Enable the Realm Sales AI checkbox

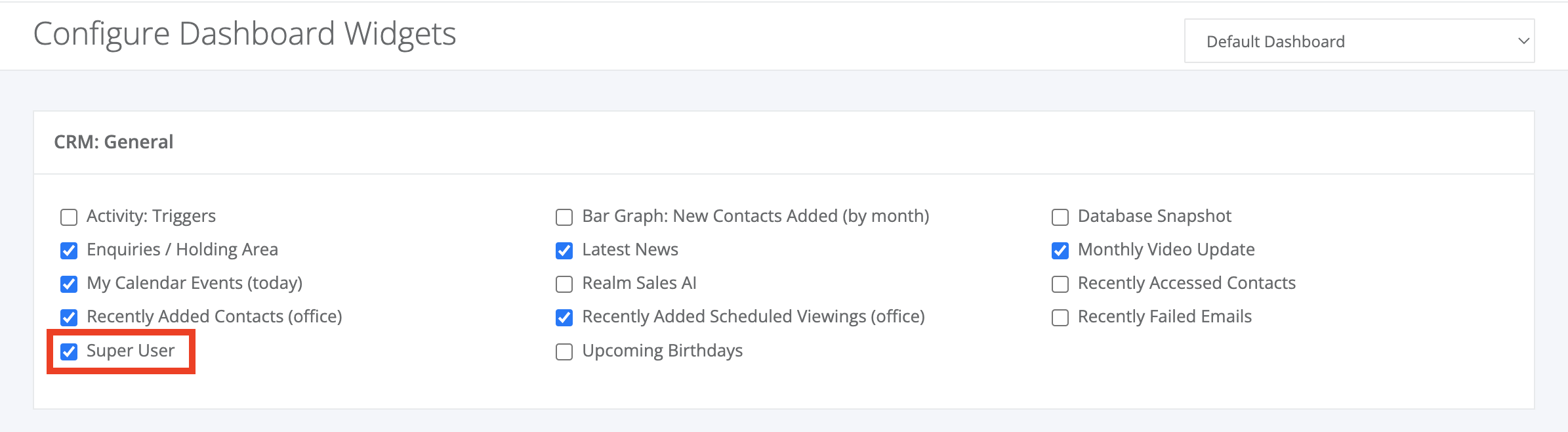click(564, 284)
